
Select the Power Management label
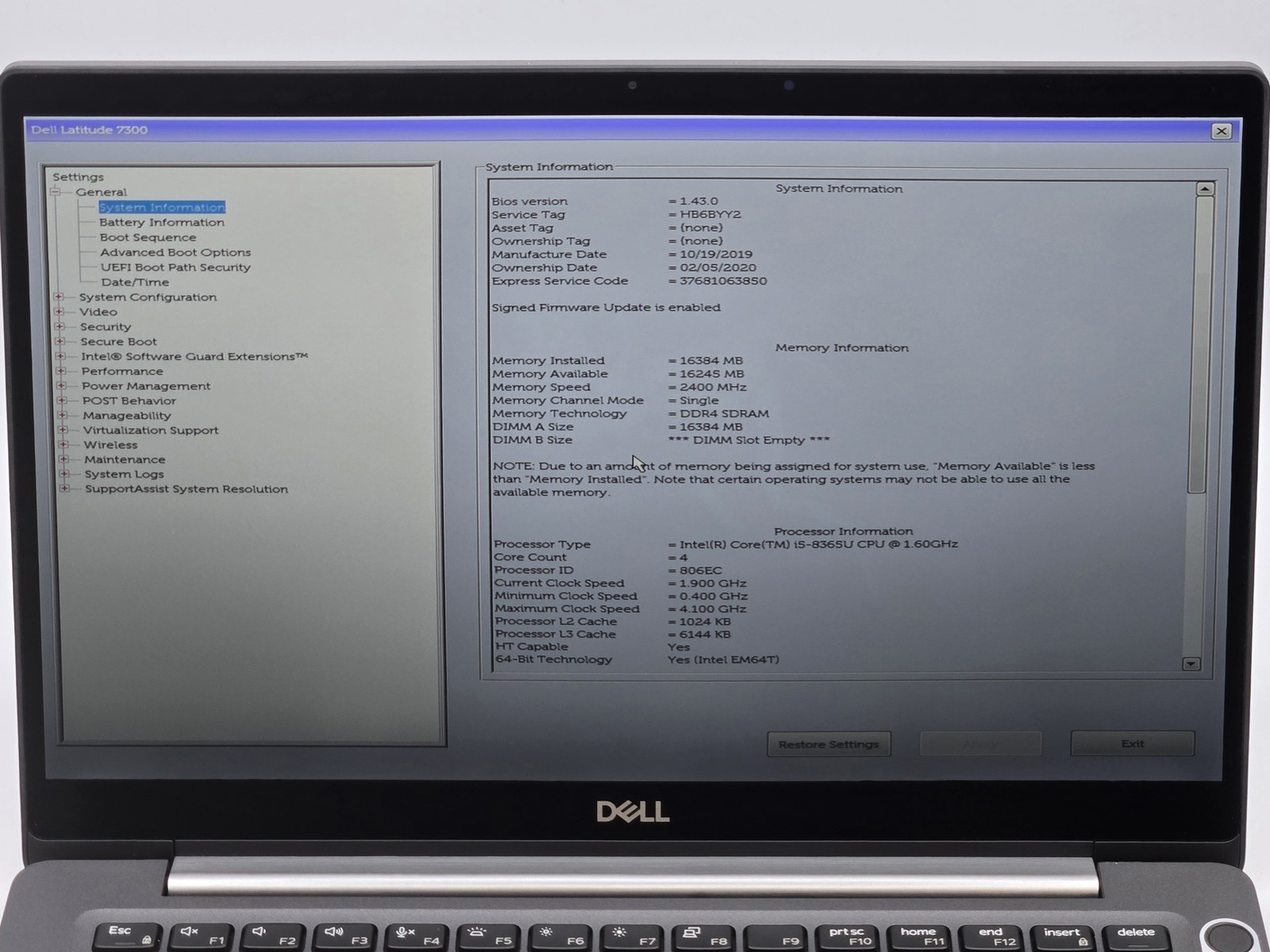pos(146,386)
